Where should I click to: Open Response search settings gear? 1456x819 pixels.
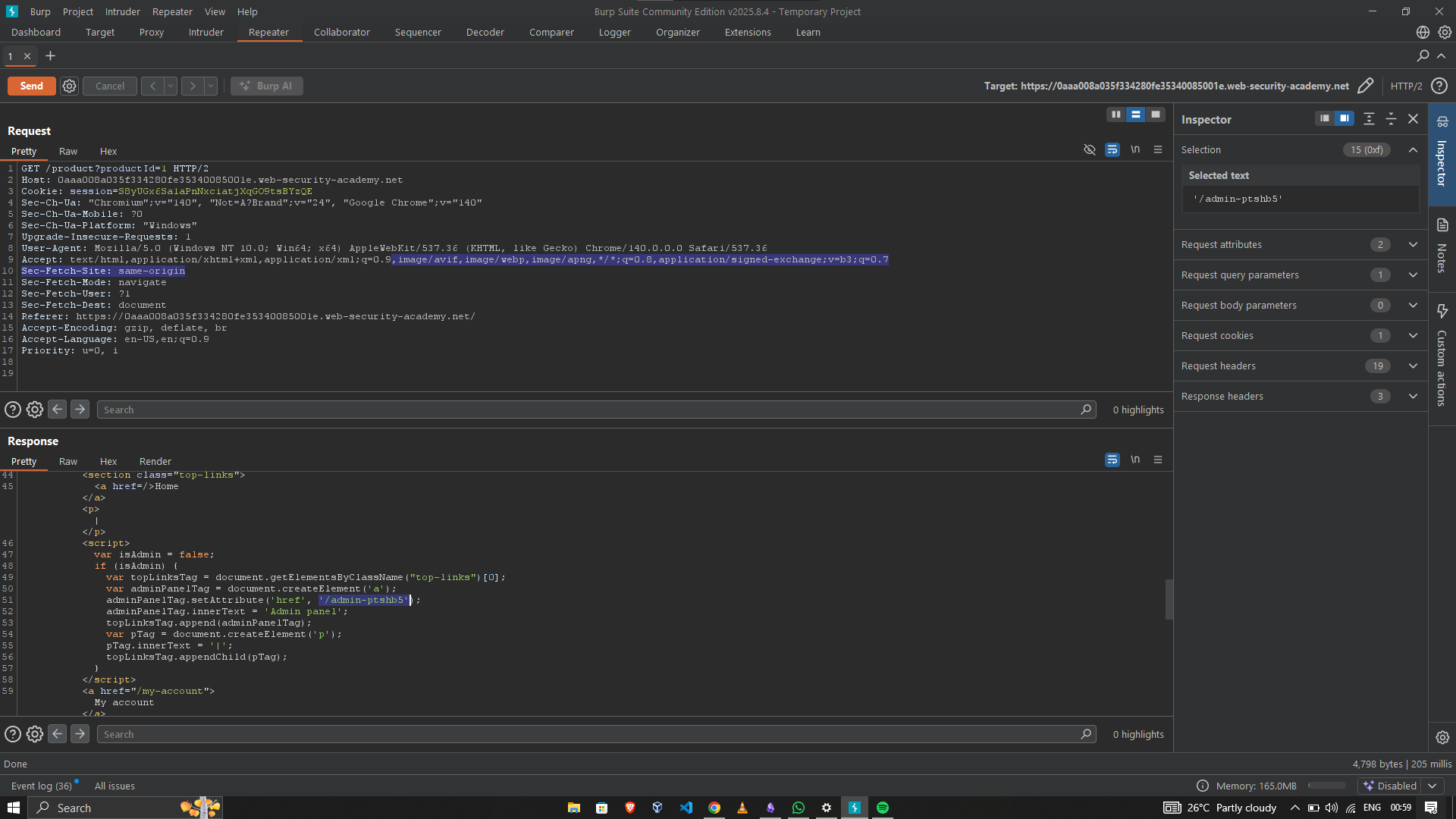(35, 735)
